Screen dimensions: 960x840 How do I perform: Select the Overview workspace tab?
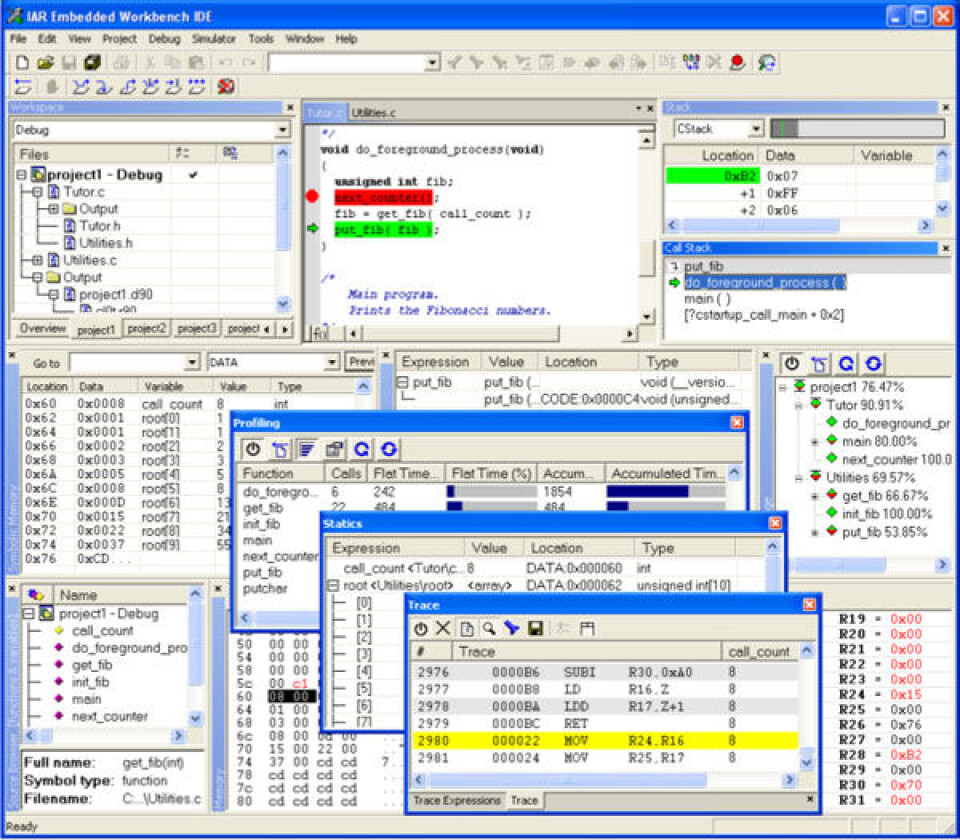pos(42,329)
